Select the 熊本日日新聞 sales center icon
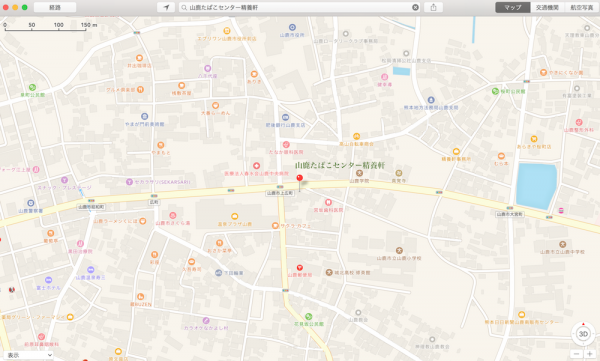 (522, 315)
